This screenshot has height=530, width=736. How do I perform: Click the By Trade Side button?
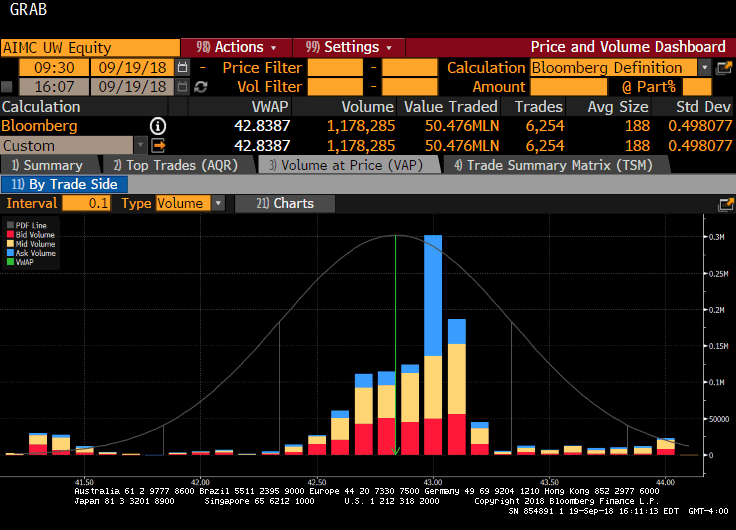[65, 184]
